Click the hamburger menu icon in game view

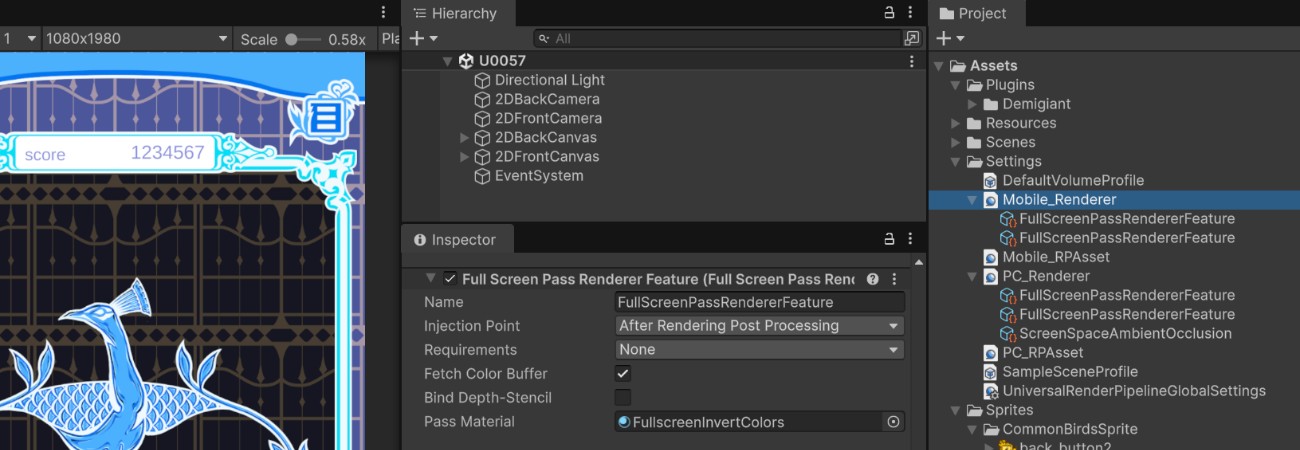(x=323, y=118)
